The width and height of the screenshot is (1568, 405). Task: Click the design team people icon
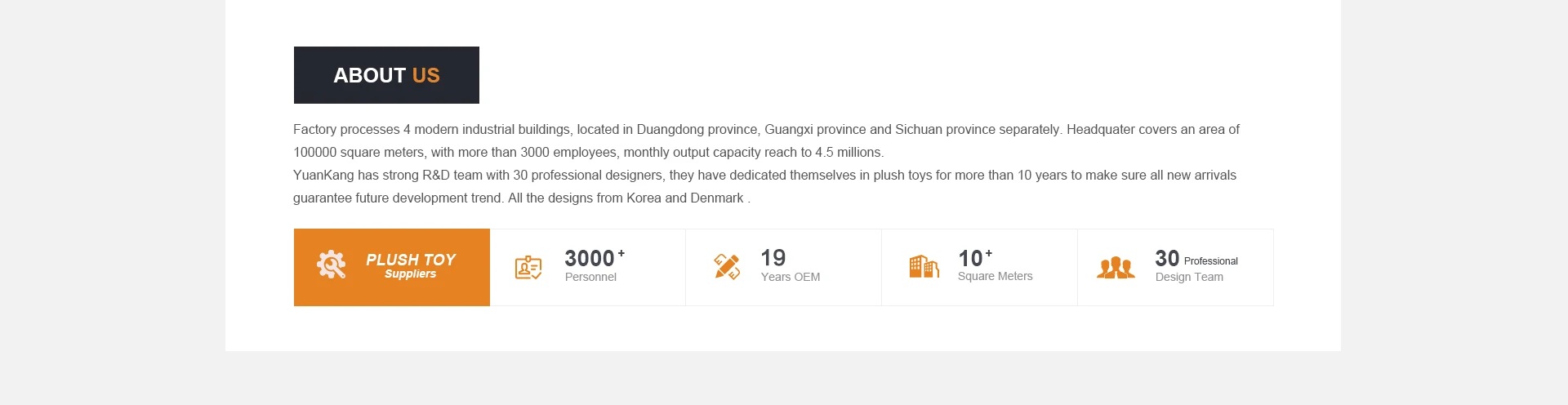1116,267
